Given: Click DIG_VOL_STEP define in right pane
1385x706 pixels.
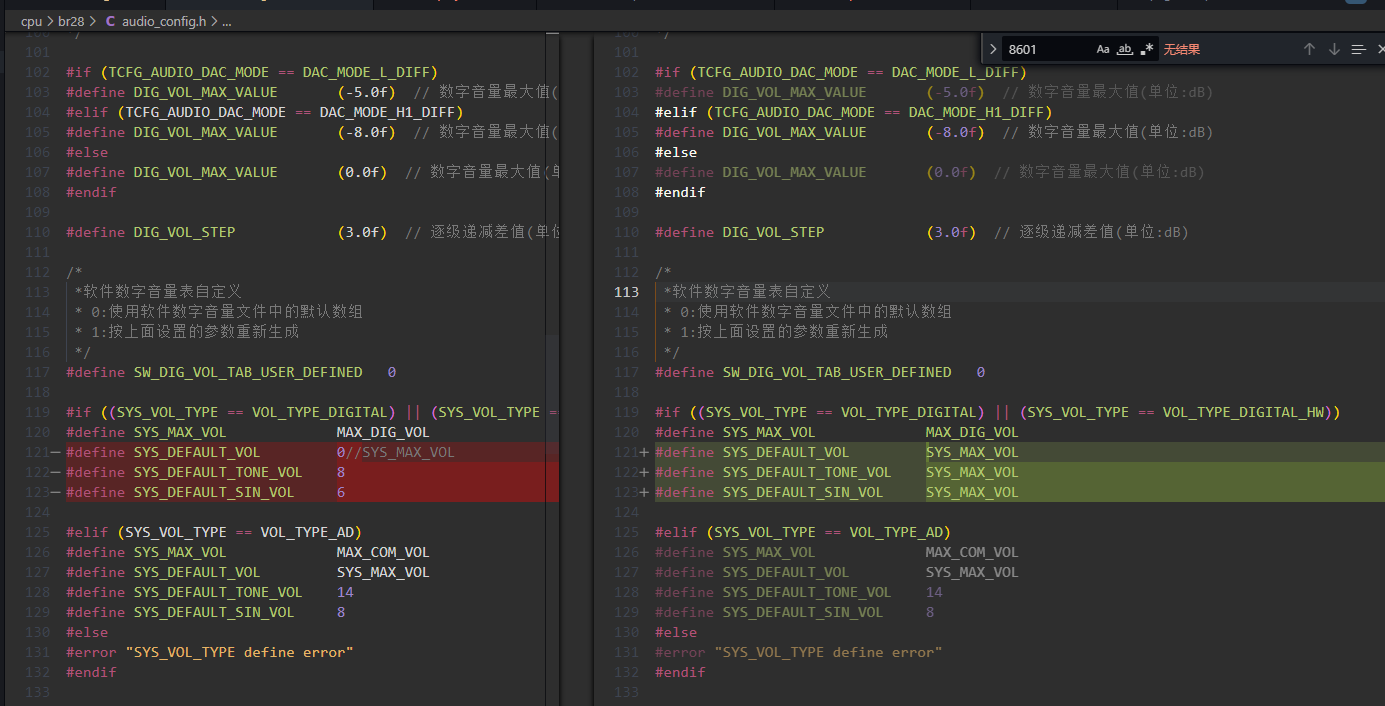Looking at the screenshot, I should [773, 232].
